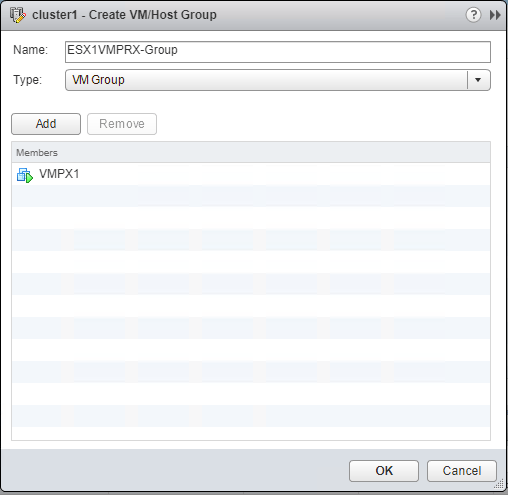Click the Name field containing ESX1VMPRX-Group
The width and height of the screenshot is (508, 495).
(x=278, y=52)
